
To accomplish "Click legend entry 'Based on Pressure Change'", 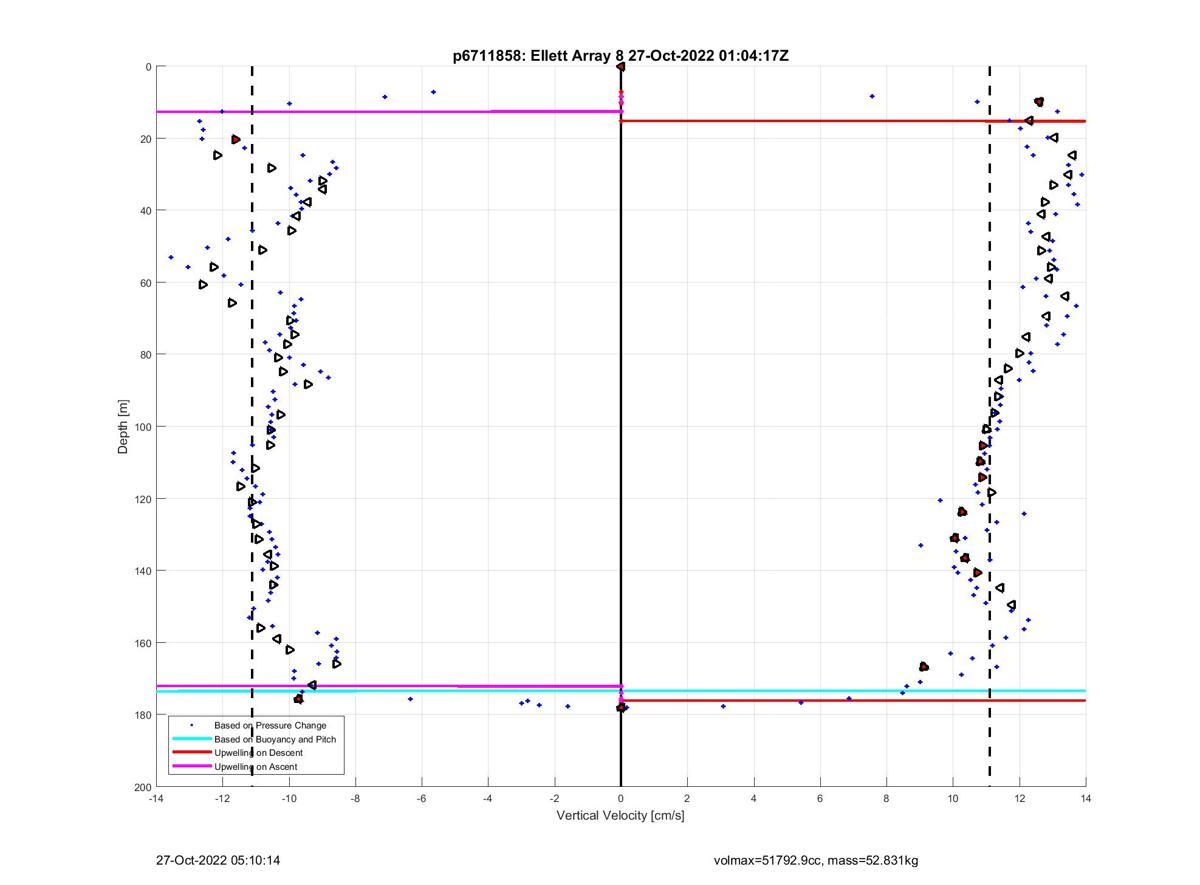I will point(270,725).
